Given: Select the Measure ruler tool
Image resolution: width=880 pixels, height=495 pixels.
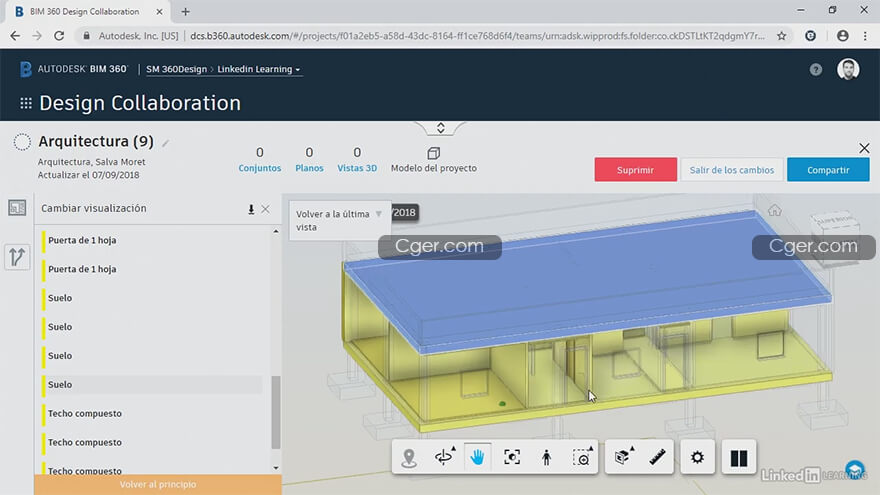Looking at the screenshot, I should click(657, 457).
